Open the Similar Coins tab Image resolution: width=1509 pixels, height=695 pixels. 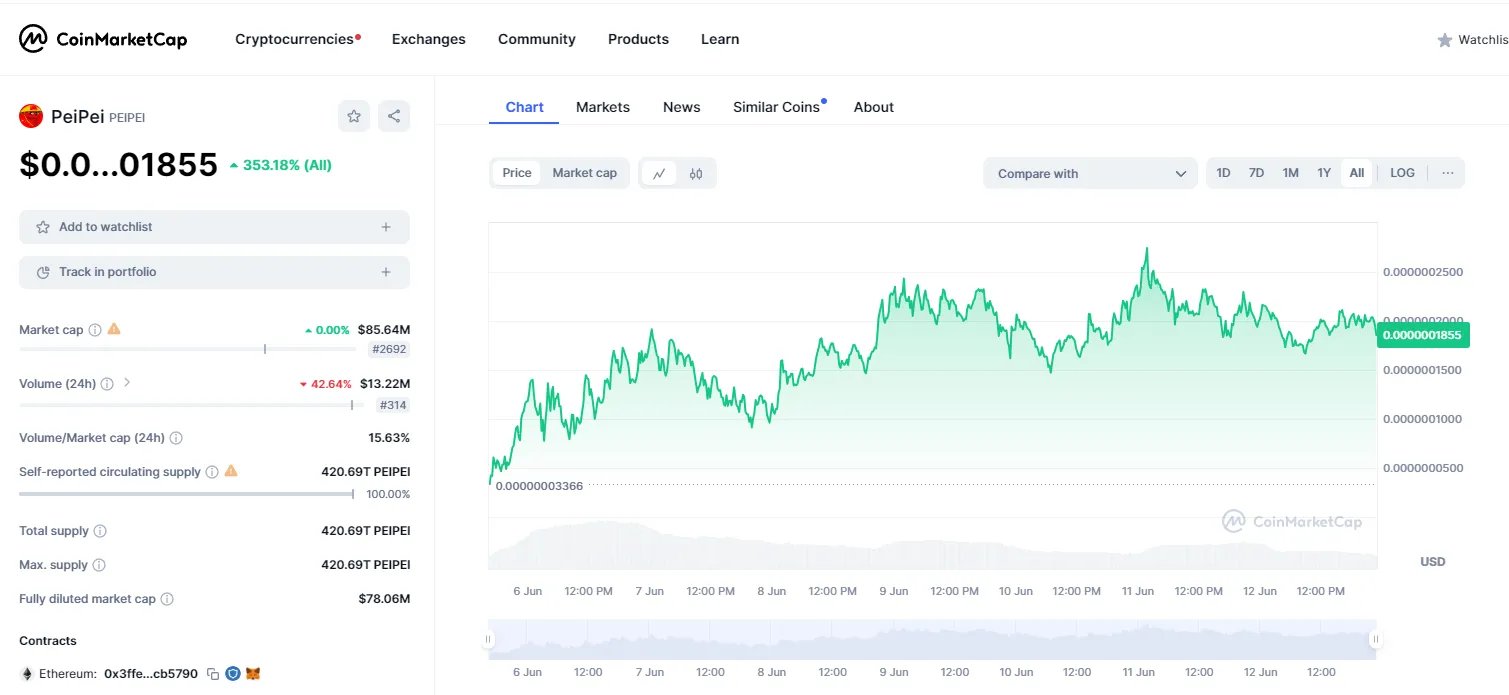776,107
